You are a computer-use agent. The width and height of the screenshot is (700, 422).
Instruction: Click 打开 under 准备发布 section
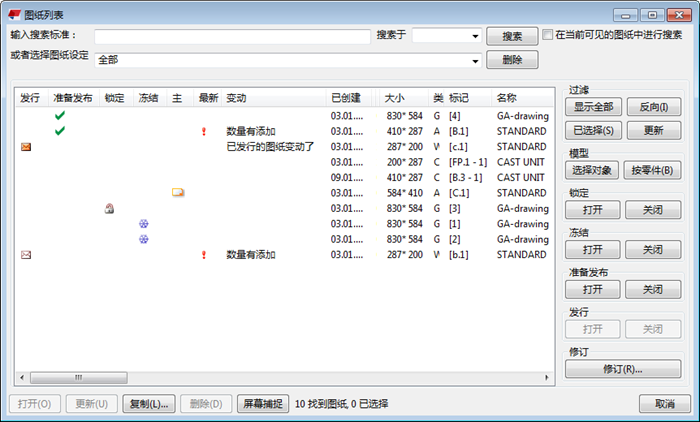[592, 289]
